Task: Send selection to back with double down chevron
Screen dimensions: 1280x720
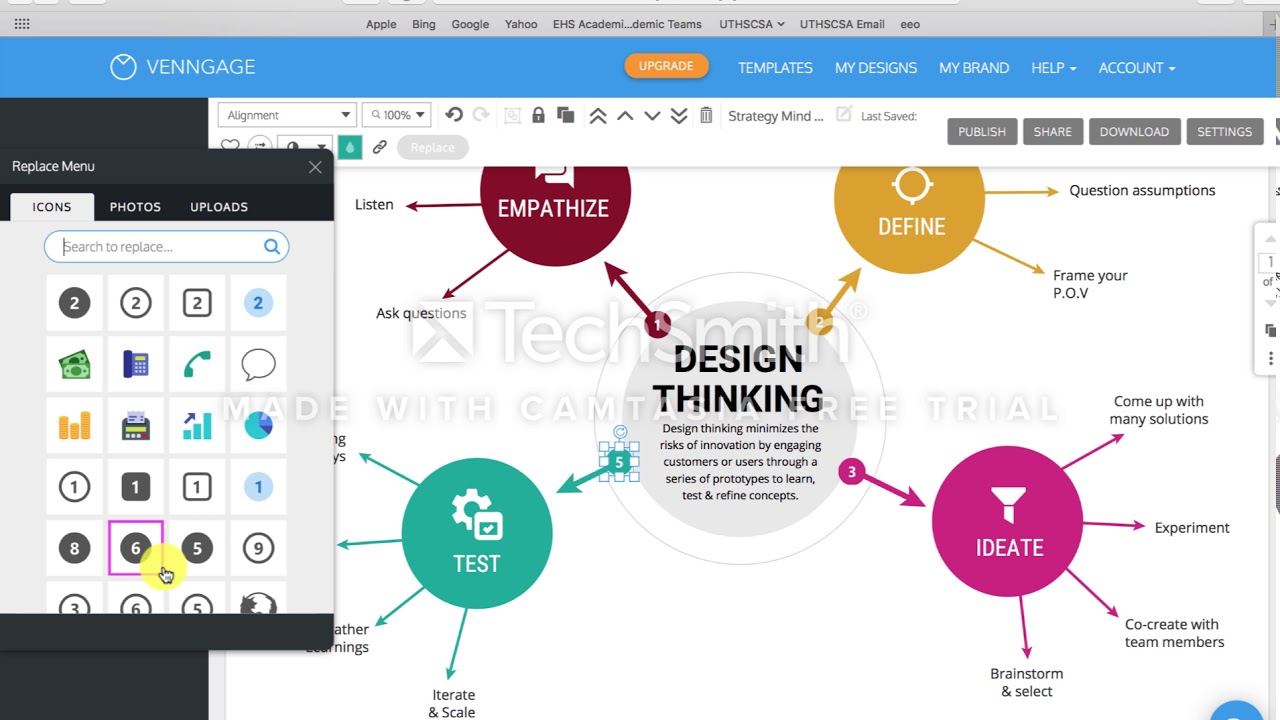Action: click(x=679, y=116)
